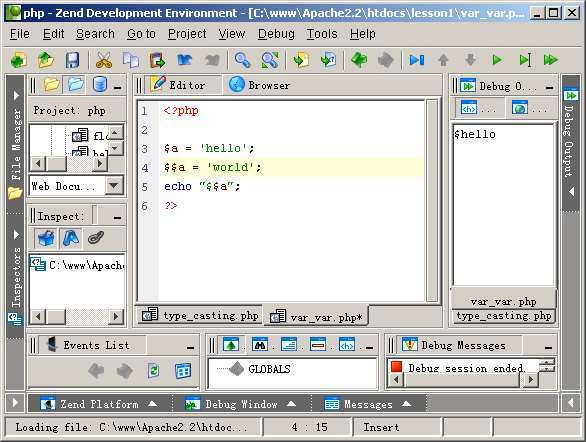
Task: Click the Undo toolbar icon
Action: pyautogui.click(x=185, y=60)
